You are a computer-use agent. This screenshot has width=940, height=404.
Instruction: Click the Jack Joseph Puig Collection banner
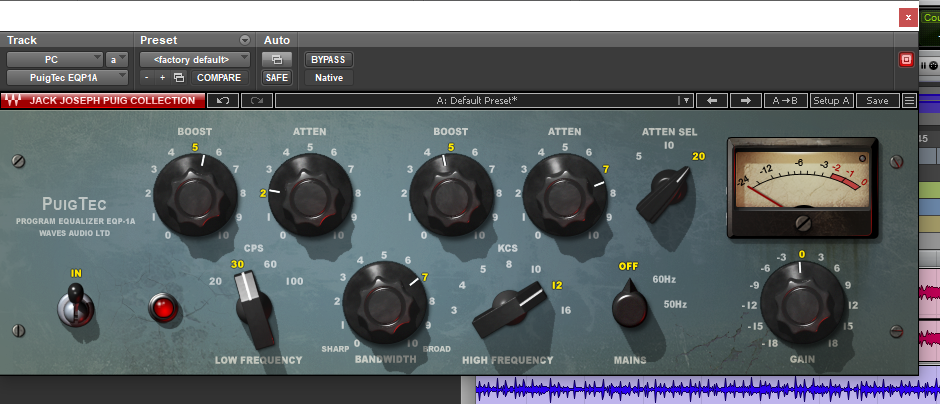[x=103, y=101]
